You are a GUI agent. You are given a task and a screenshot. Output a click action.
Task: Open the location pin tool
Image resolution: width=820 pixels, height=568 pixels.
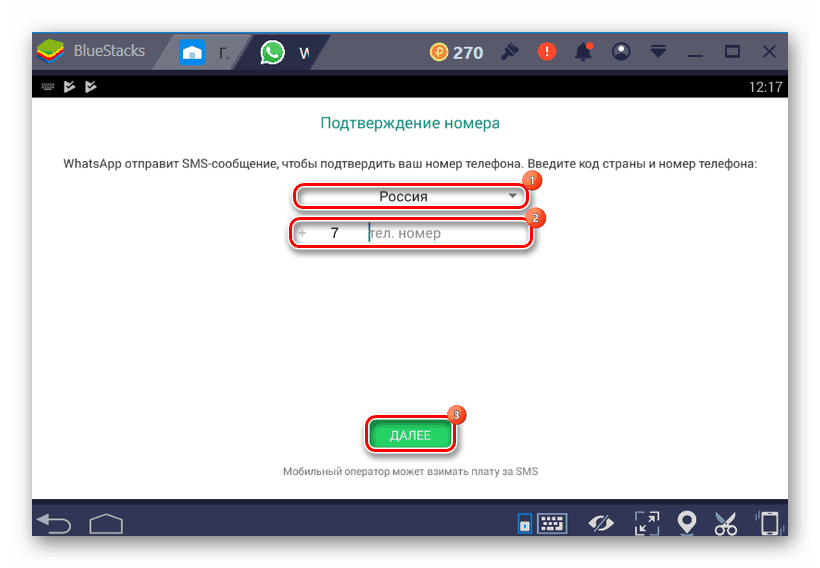coord(687,523)
